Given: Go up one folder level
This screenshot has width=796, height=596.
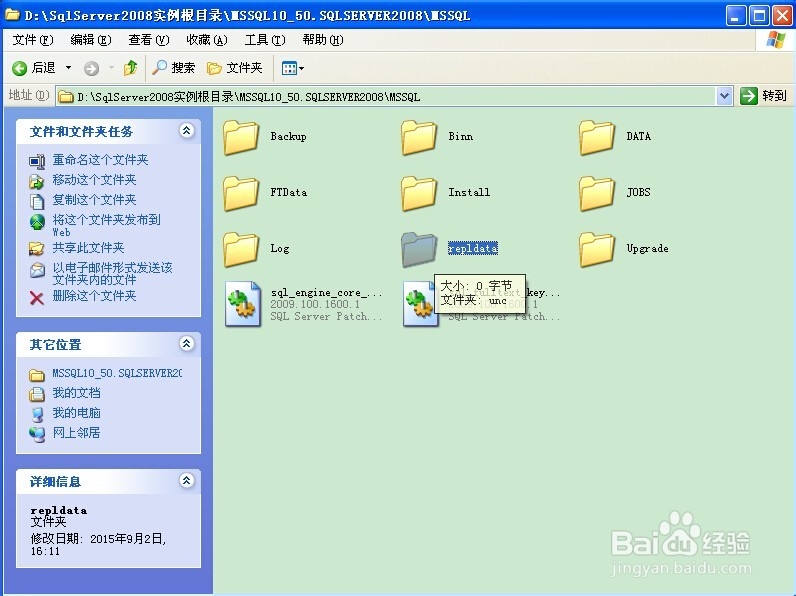Looking at the screenshot, I should (130, 68).
